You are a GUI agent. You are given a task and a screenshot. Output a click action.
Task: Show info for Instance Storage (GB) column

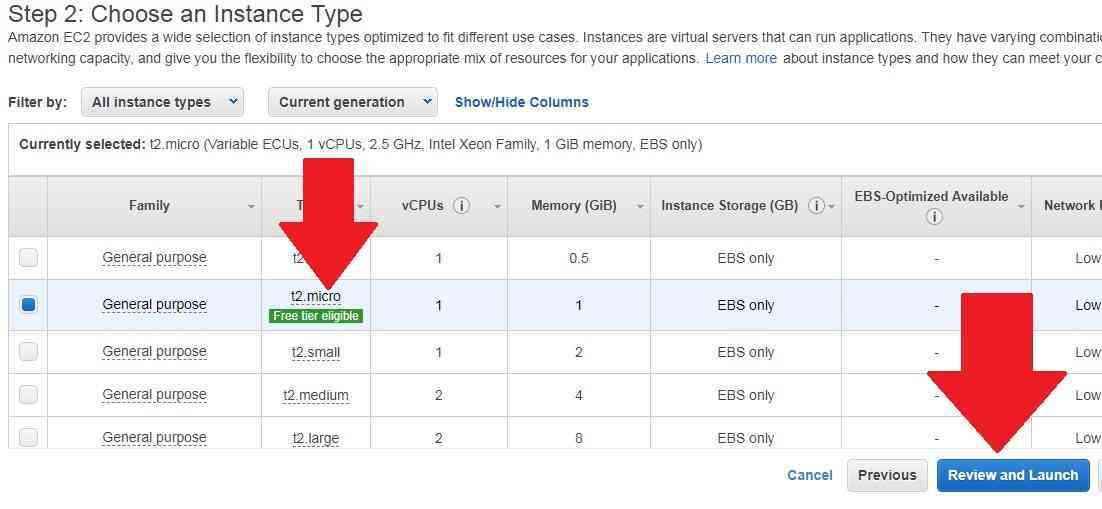(x=816, y=206)
